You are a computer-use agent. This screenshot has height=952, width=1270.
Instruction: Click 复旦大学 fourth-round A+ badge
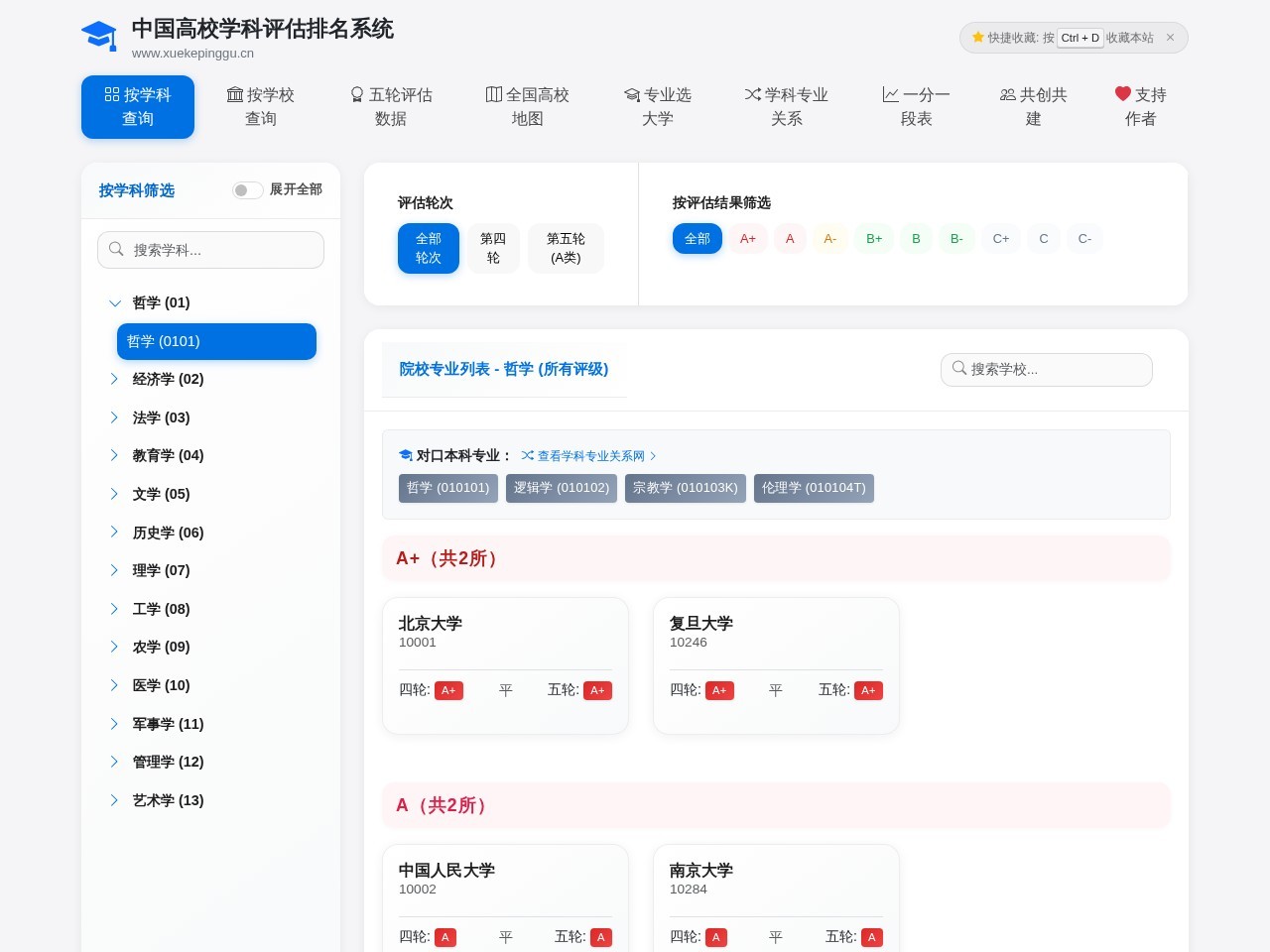pos(719,690)
